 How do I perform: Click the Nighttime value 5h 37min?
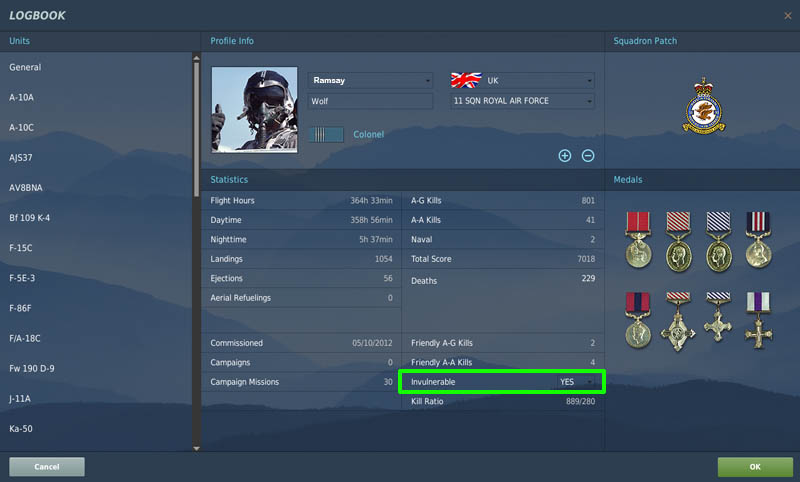(x=376, y=239)
